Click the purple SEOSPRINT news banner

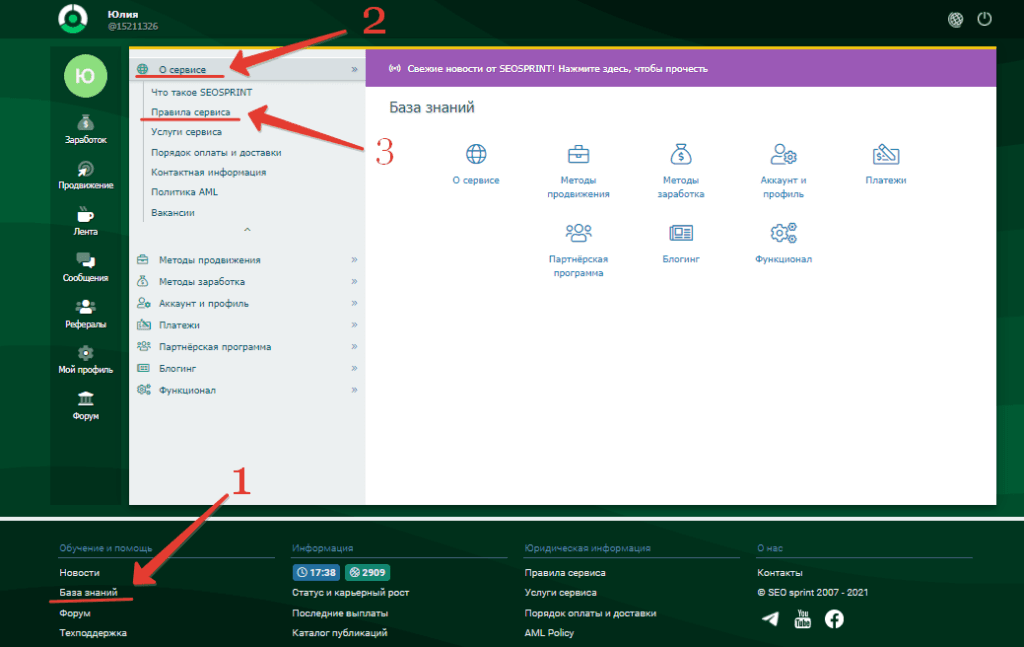click(x=680, y=69)
